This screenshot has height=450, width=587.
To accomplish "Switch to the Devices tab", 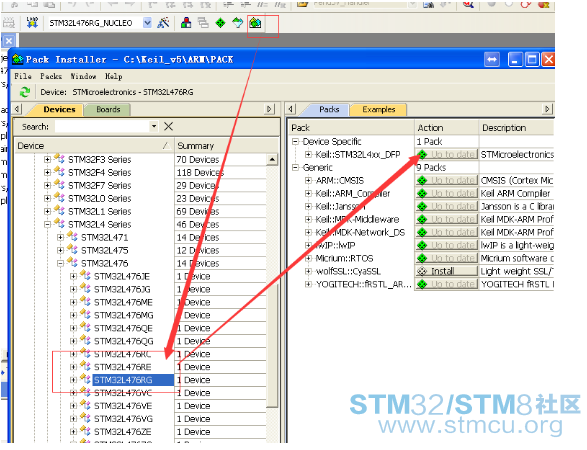I will pos(59,109).
